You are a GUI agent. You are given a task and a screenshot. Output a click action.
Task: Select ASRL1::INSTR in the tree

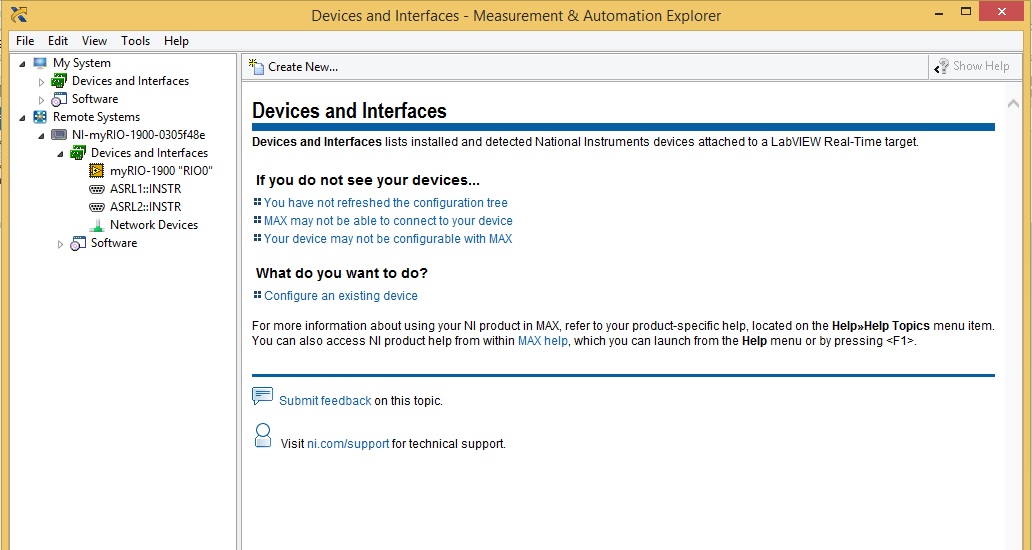point(145,189)
